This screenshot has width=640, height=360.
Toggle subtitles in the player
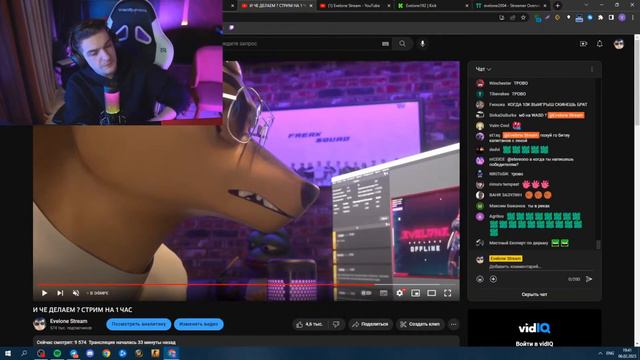click(x=383, y=293)
